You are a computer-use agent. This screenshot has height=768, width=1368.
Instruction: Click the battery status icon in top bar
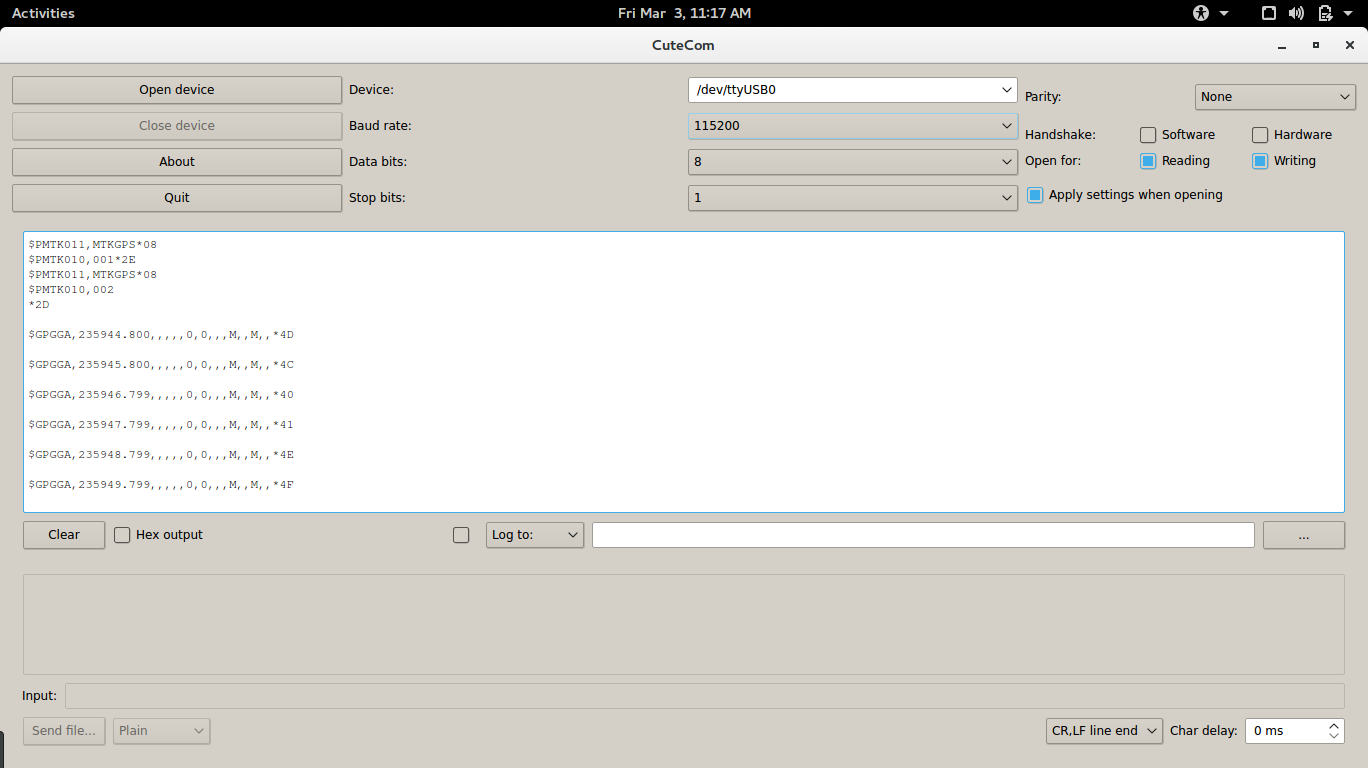(x=1325, y=13)
